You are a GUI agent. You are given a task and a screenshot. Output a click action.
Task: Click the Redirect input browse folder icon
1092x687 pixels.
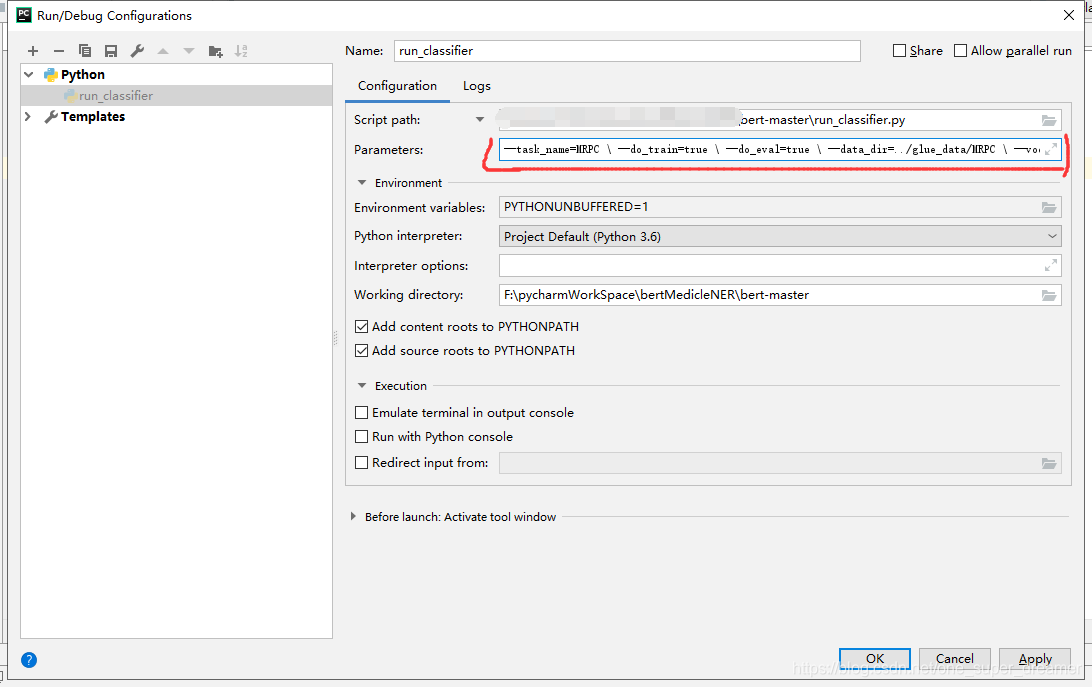pyautogui.click(x=1049, y=463)
